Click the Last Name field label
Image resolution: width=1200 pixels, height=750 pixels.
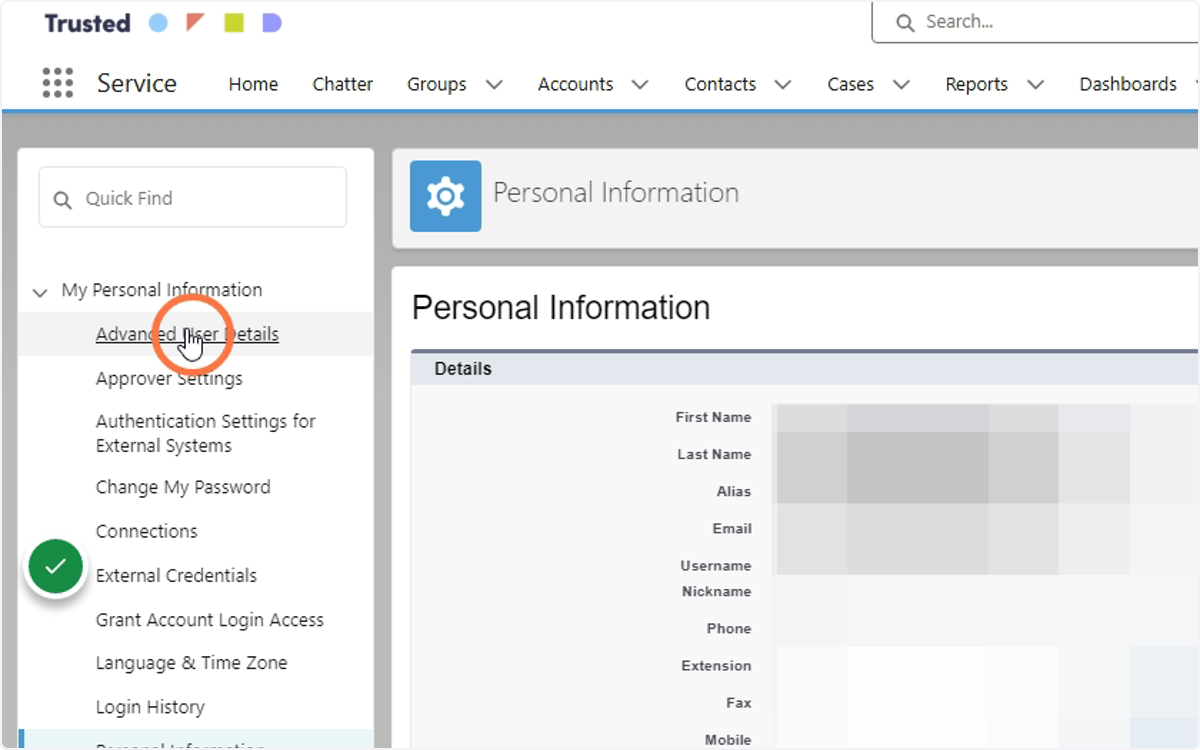[714, 454]
